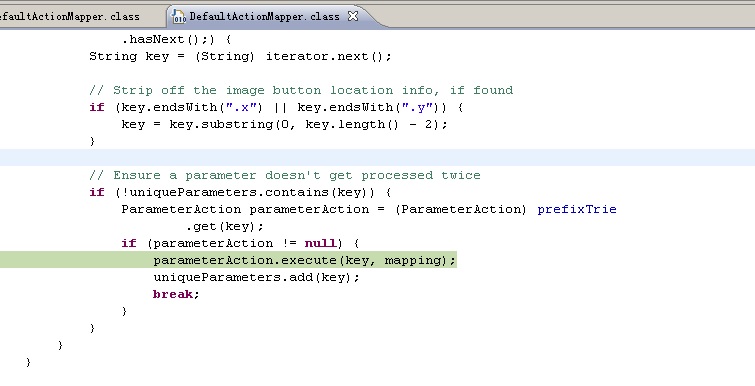Close the active DefaultActionMapper.class tab

click(353, 16)
